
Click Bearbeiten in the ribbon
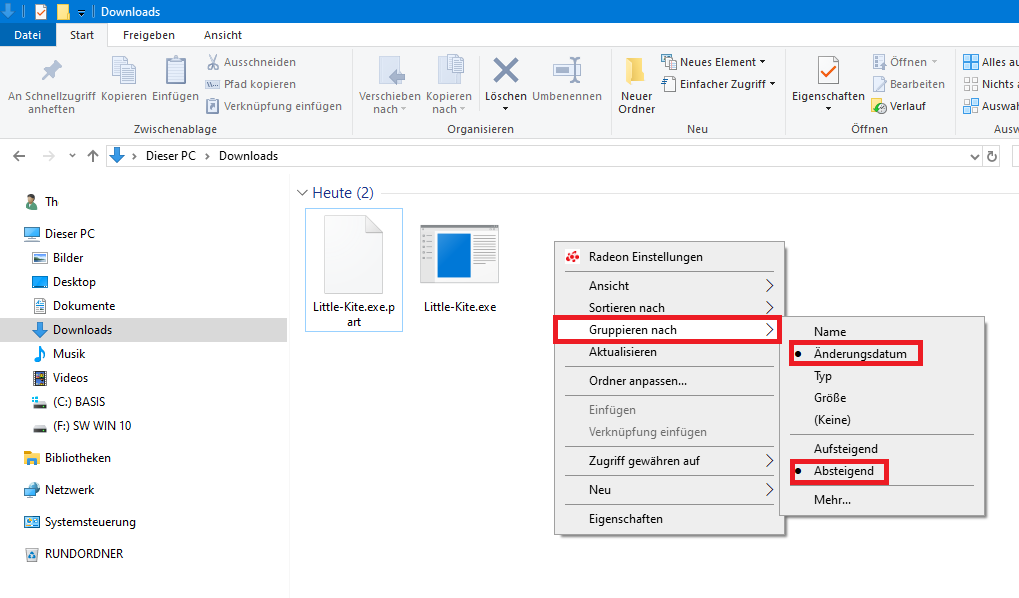908,84
